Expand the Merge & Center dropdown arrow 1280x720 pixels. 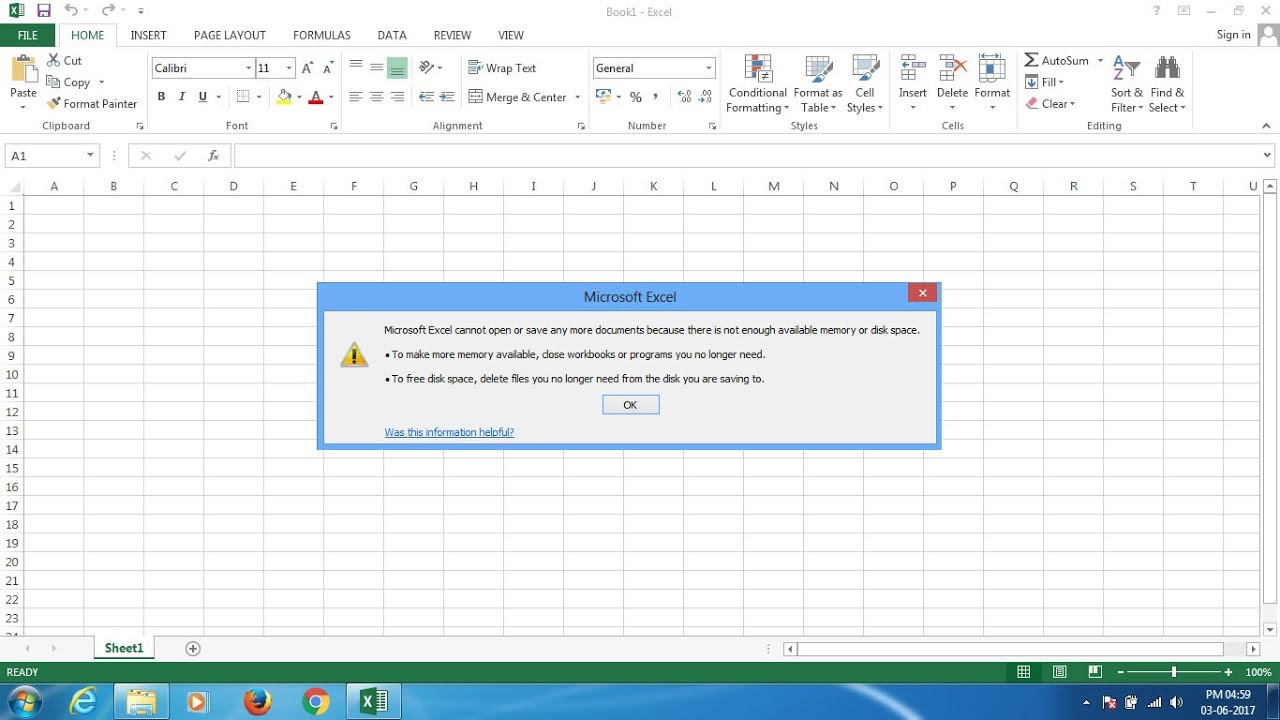(x=577, y=97)
